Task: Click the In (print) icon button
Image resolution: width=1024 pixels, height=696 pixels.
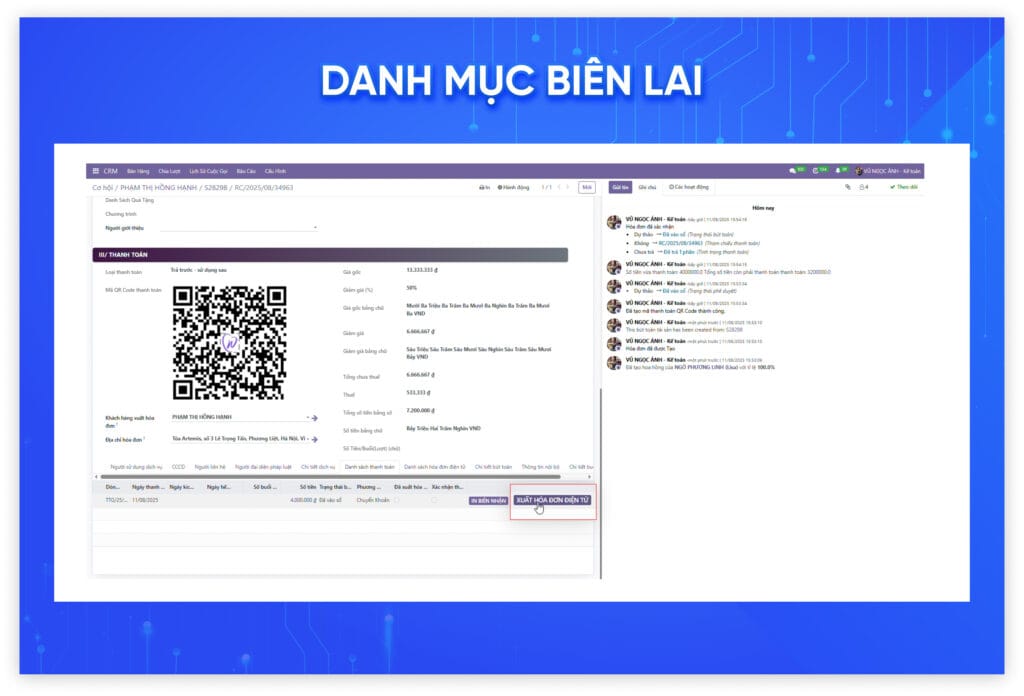Action: (484, 187)
